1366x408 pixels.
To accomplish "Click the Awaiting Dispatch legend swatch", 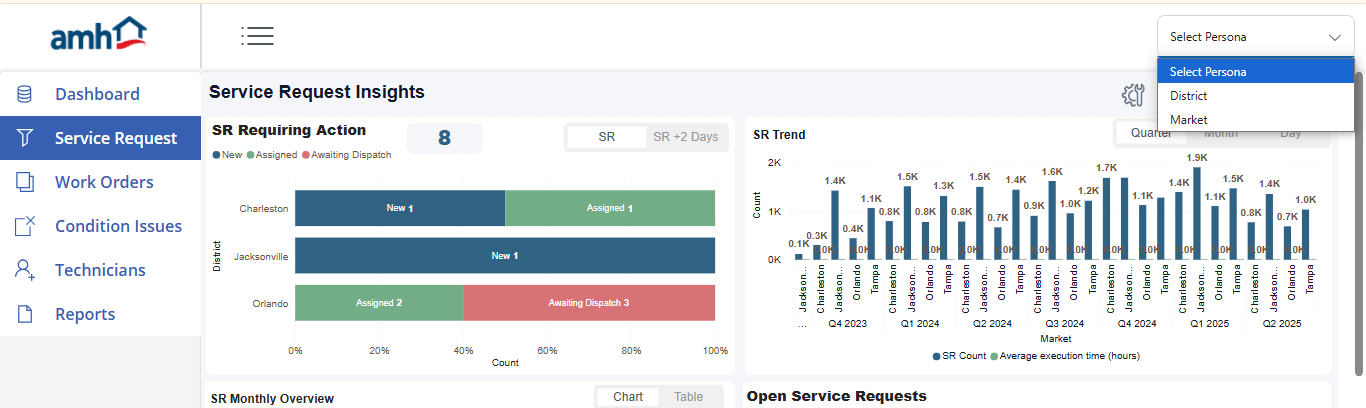I will (306, 155).
